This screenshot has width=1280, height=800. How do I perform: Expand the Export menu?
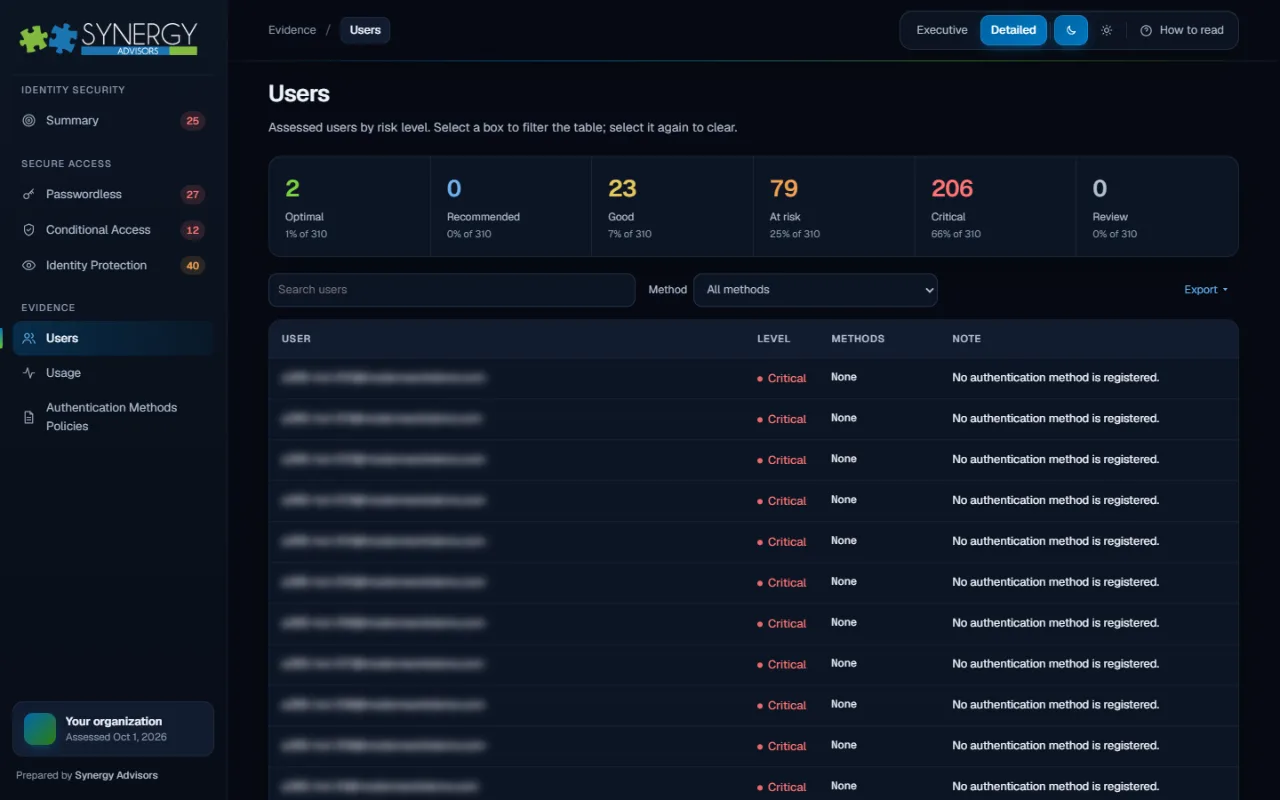point(1206,290)
